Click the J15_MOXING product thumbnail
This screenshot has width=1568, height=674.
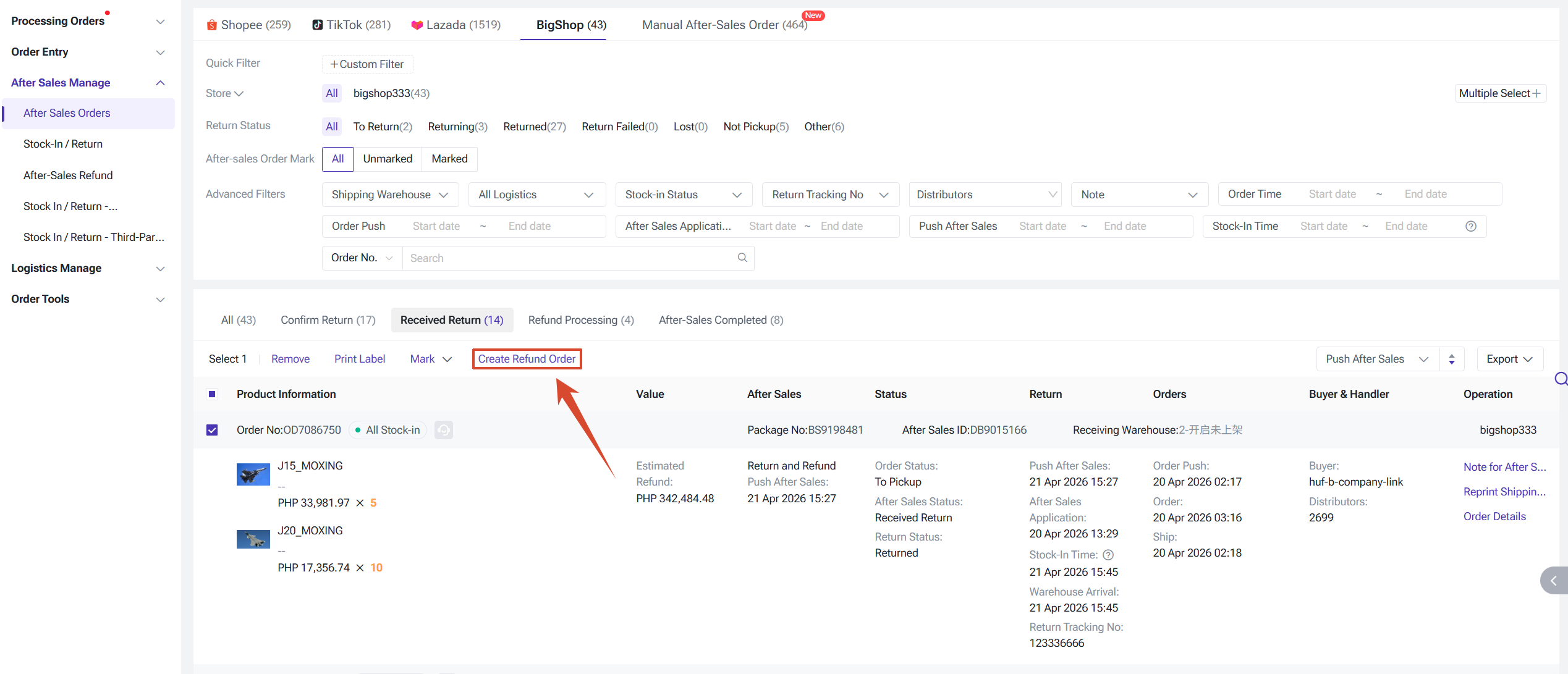coord(253,474)
